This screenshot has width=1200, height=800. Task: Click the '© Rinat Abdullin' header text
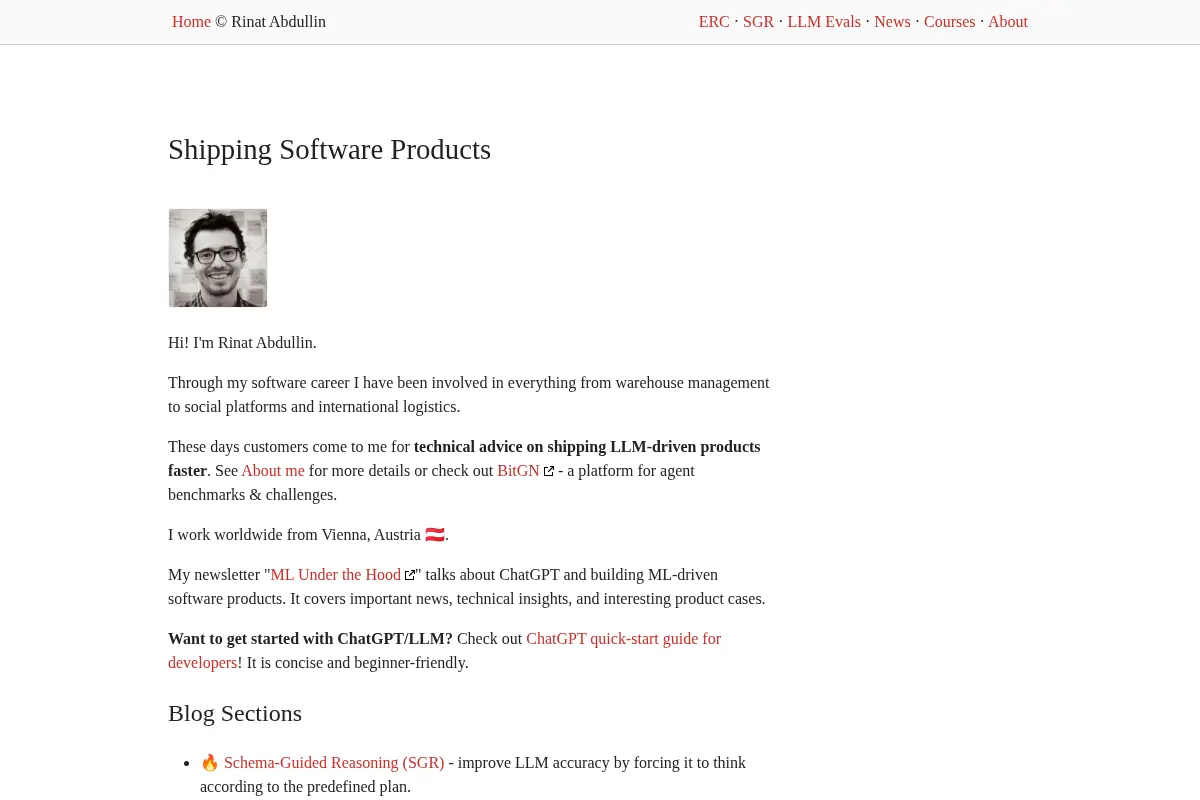pos(270,22)
